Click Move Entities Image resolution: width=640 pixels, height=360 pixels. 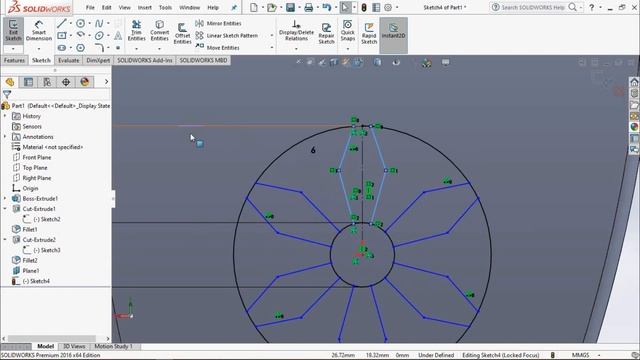(x=218, y=48)
